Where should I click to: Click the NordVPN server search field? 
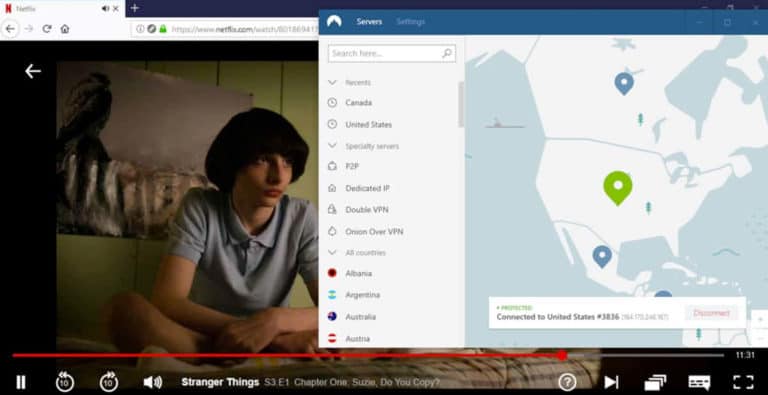coord(392,53)
